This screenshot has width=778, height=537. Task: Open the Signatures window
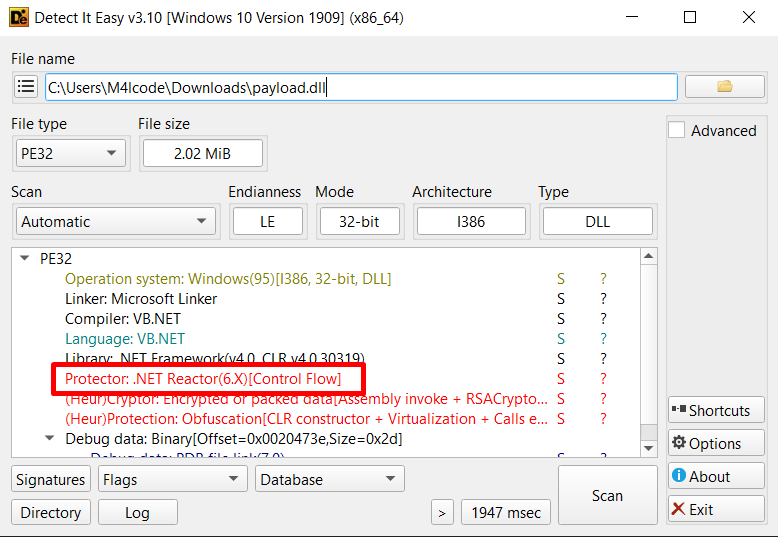point(51,479)
